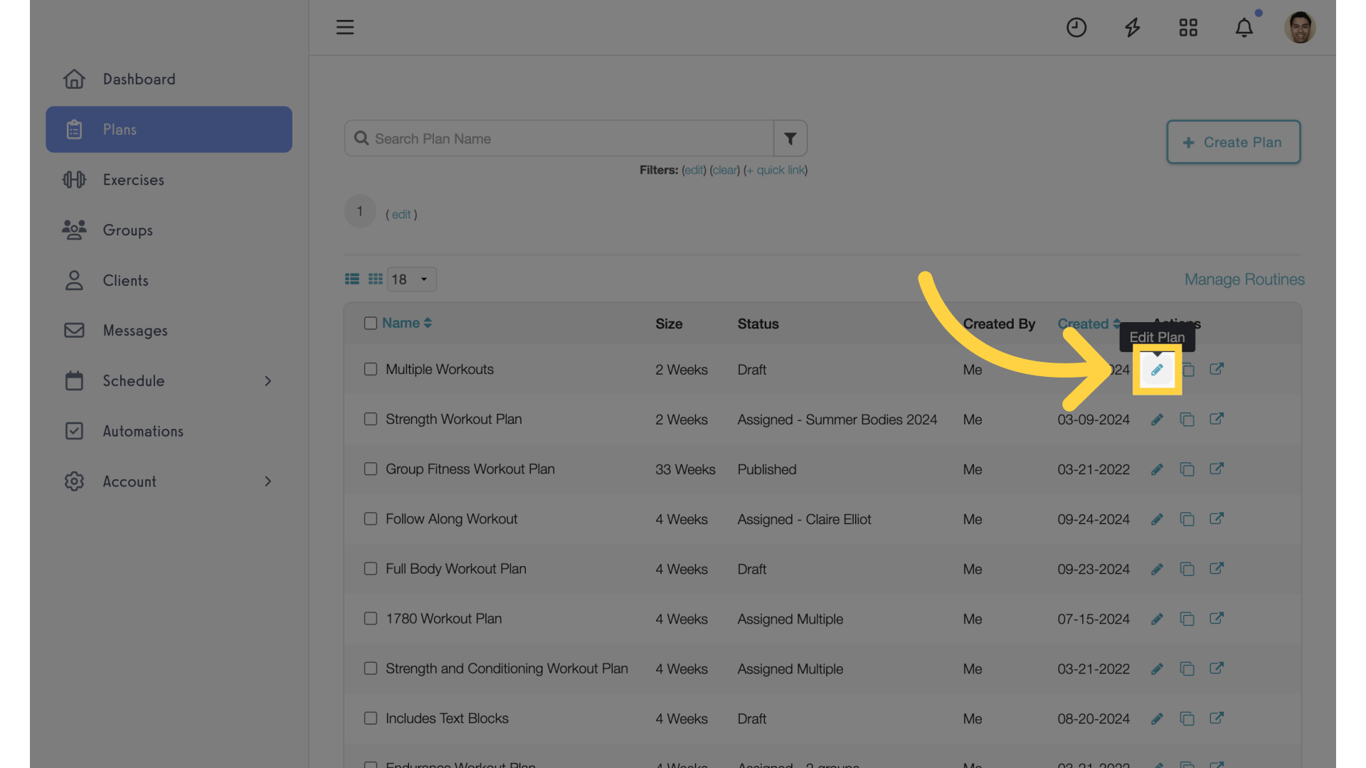Viewport: 1366px width, 768px height.
Task: Open the apps grid icon in top bar
Action: (1188, 27)
